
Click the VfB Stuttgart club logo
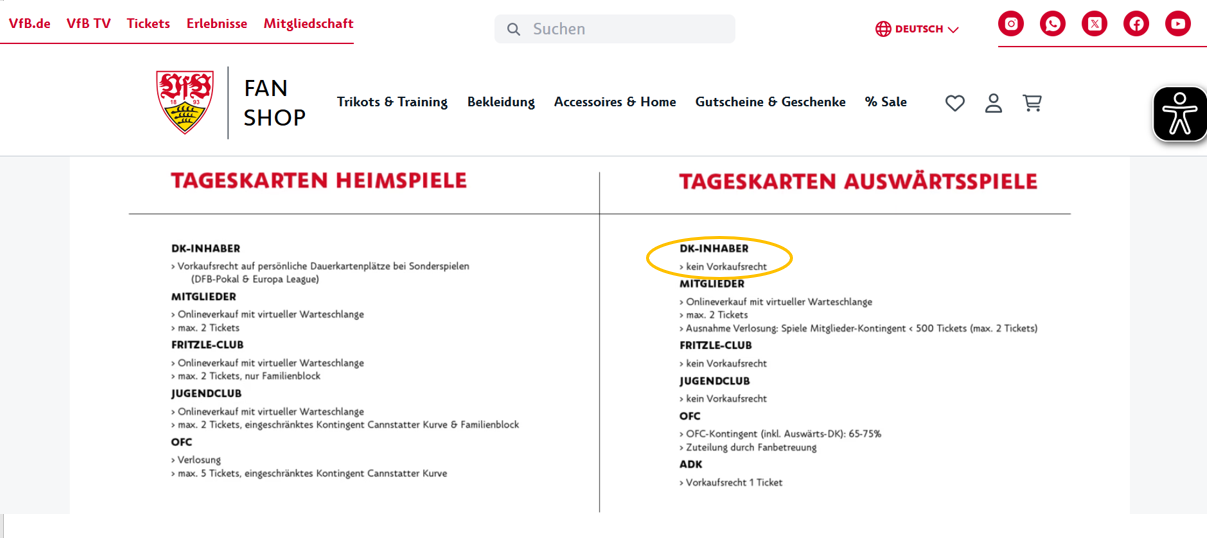click(x=185, y=102)
